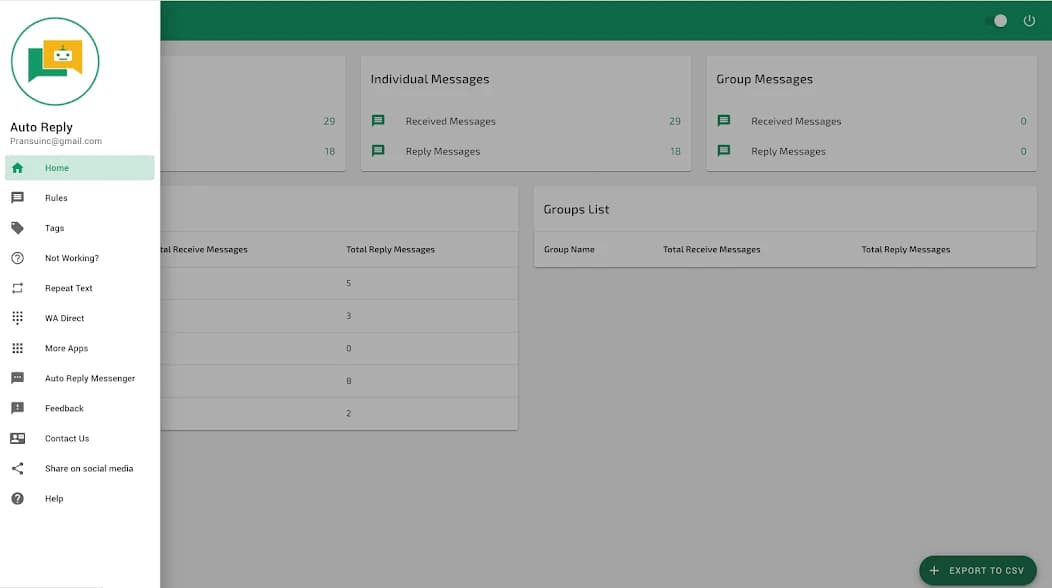Open the Help menu entry
This screenshot has height=588, width=1052.
54,498
